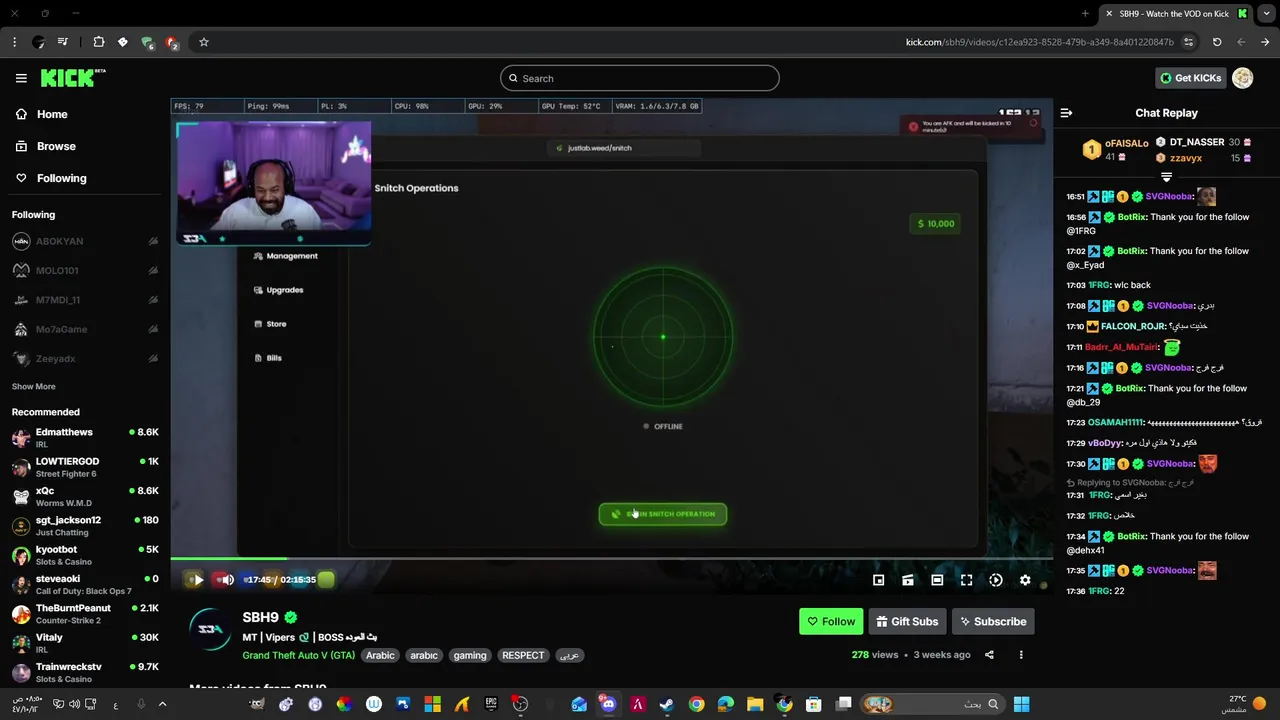
Task: Click the Gift Subs button
Action: (907, 621)
